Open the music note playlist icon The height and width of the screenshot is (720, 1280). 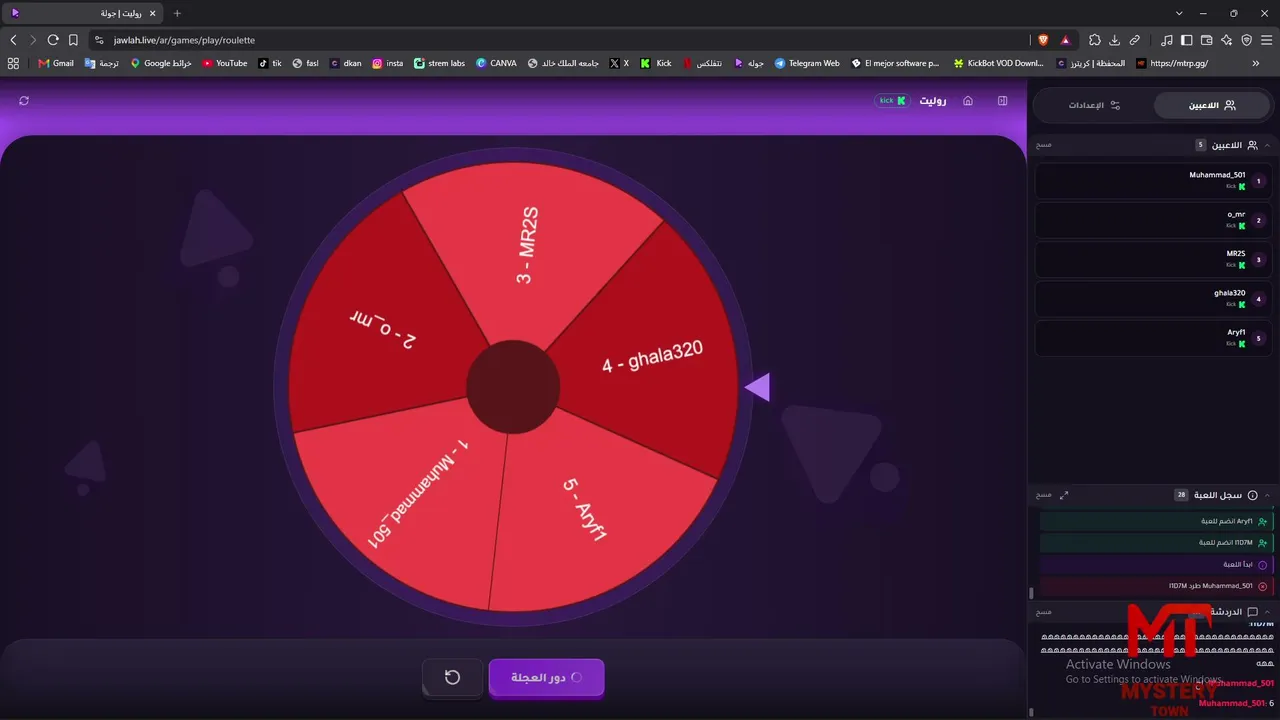coord(1167,40)
